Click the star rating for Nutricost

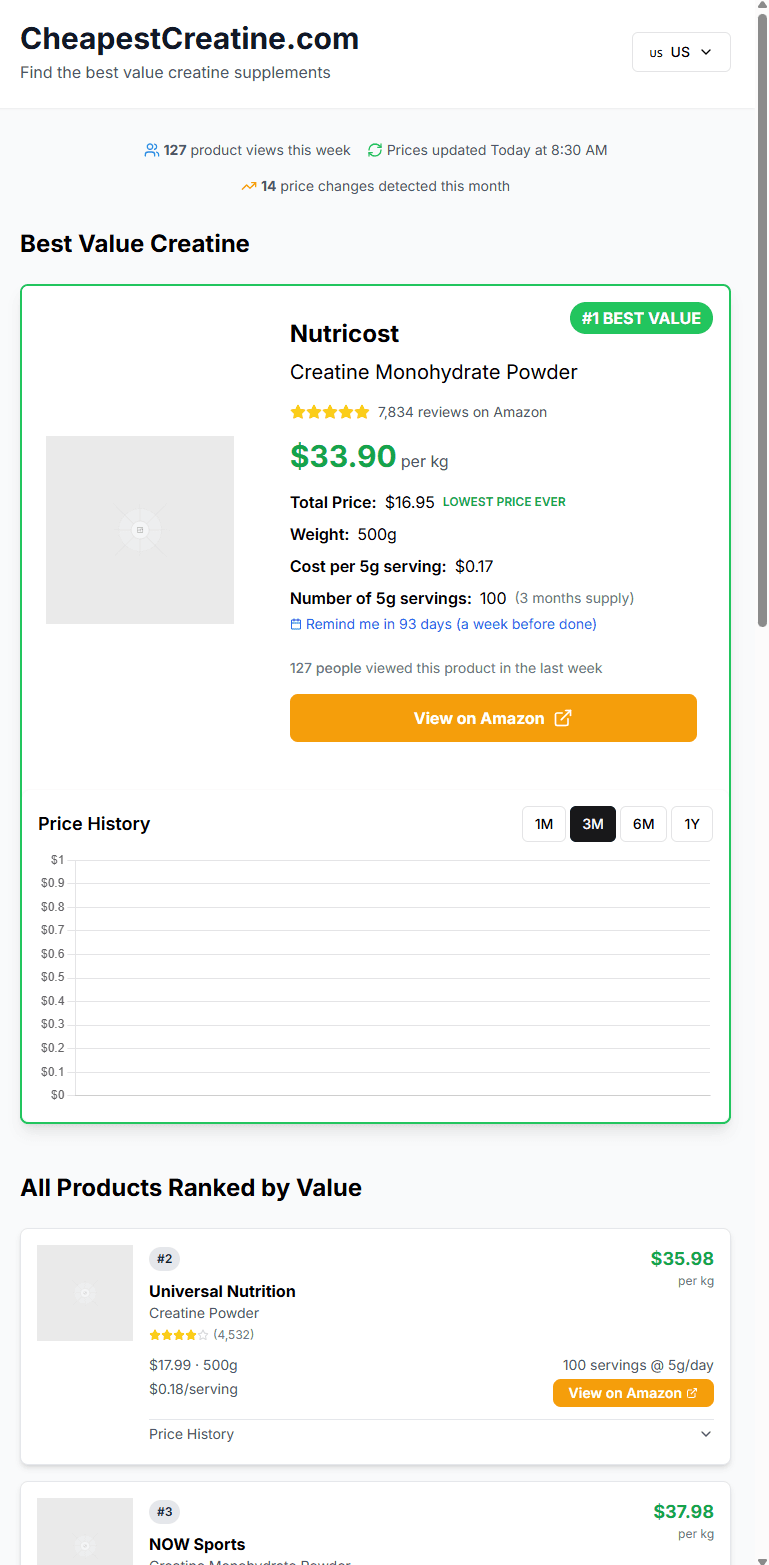click(329, 411)
